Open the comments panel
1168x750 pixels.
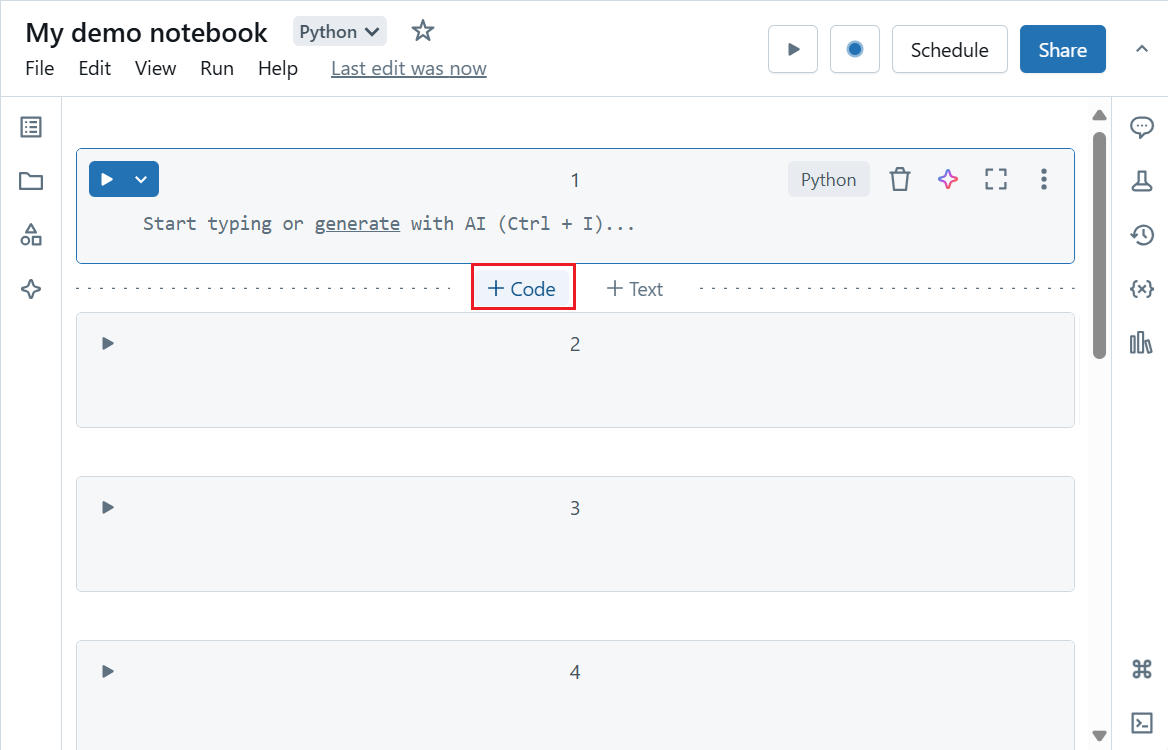click(1141, 127)
